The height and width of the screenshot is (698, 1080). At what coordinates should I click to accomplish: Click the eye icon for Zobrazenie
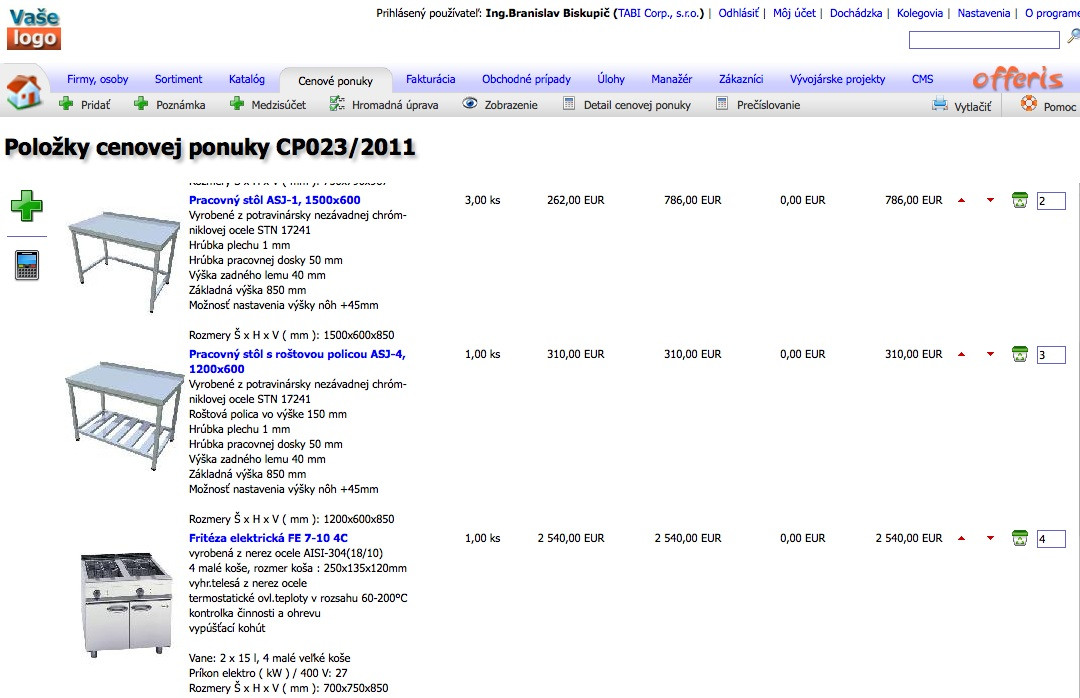pyautogui.click(x=470, y=103)
